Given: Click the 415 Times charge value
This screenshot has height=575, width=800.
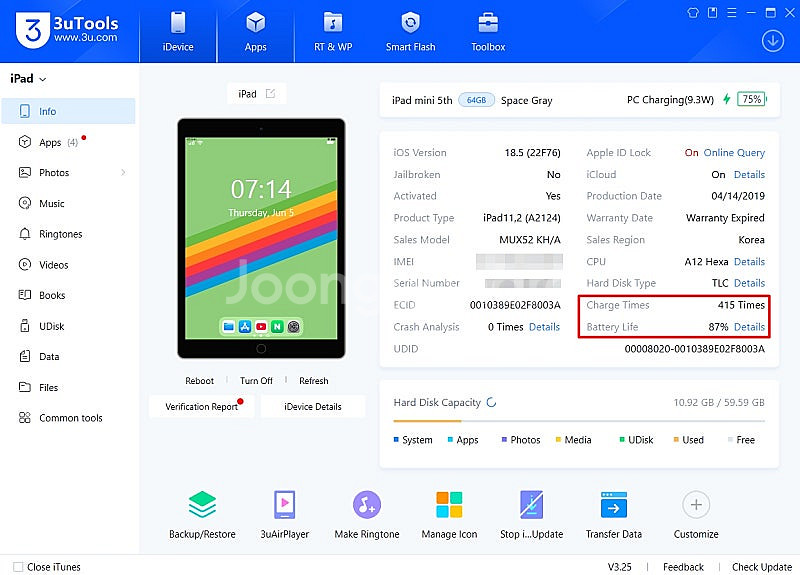Looking at the screenshot, I should (741, 305).
